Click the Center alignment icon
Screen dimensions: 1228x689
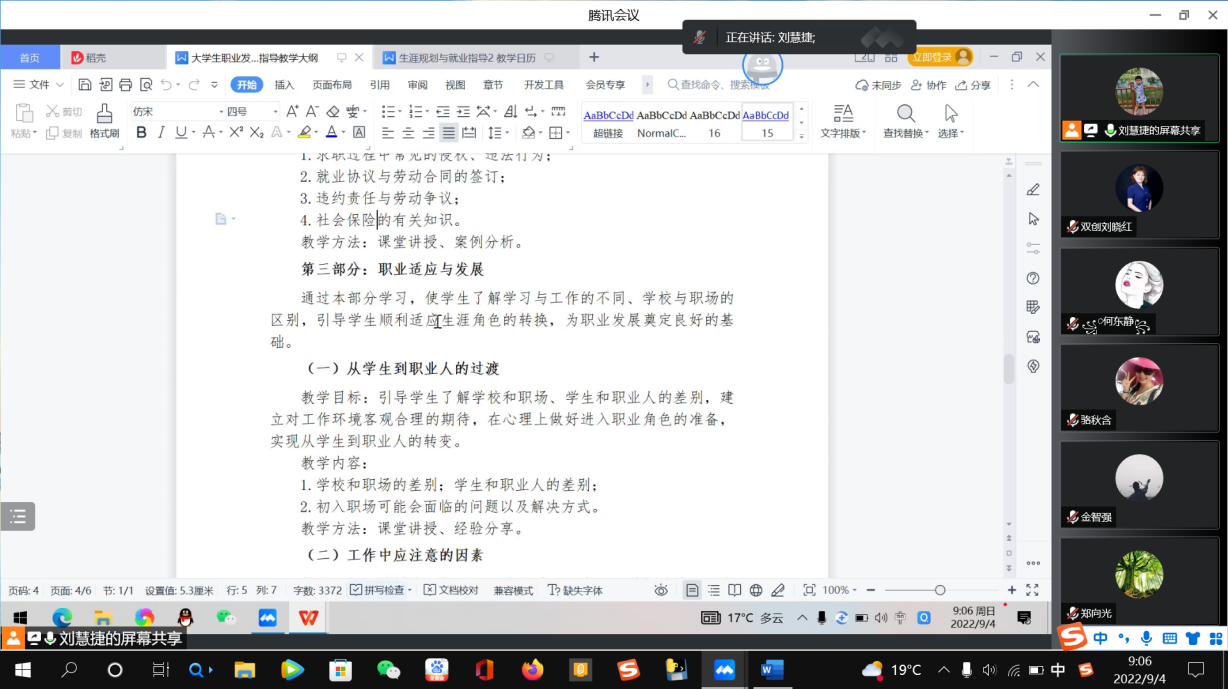click(408, 132)
